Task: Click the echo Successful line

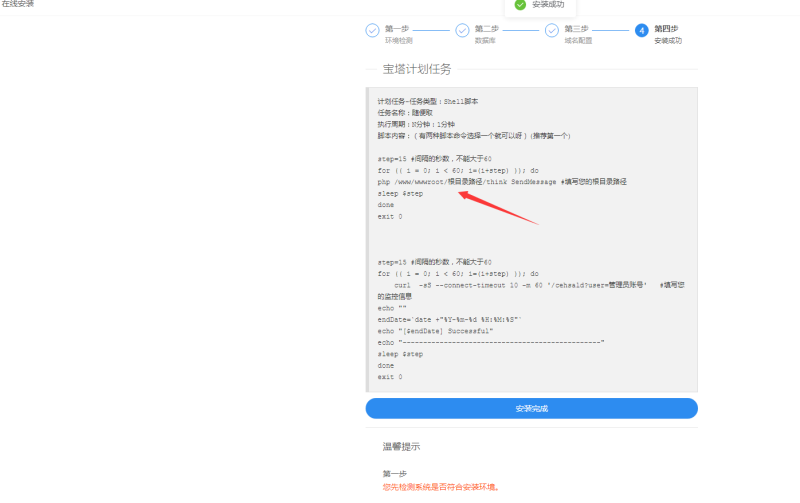Action: click(435, 331)
